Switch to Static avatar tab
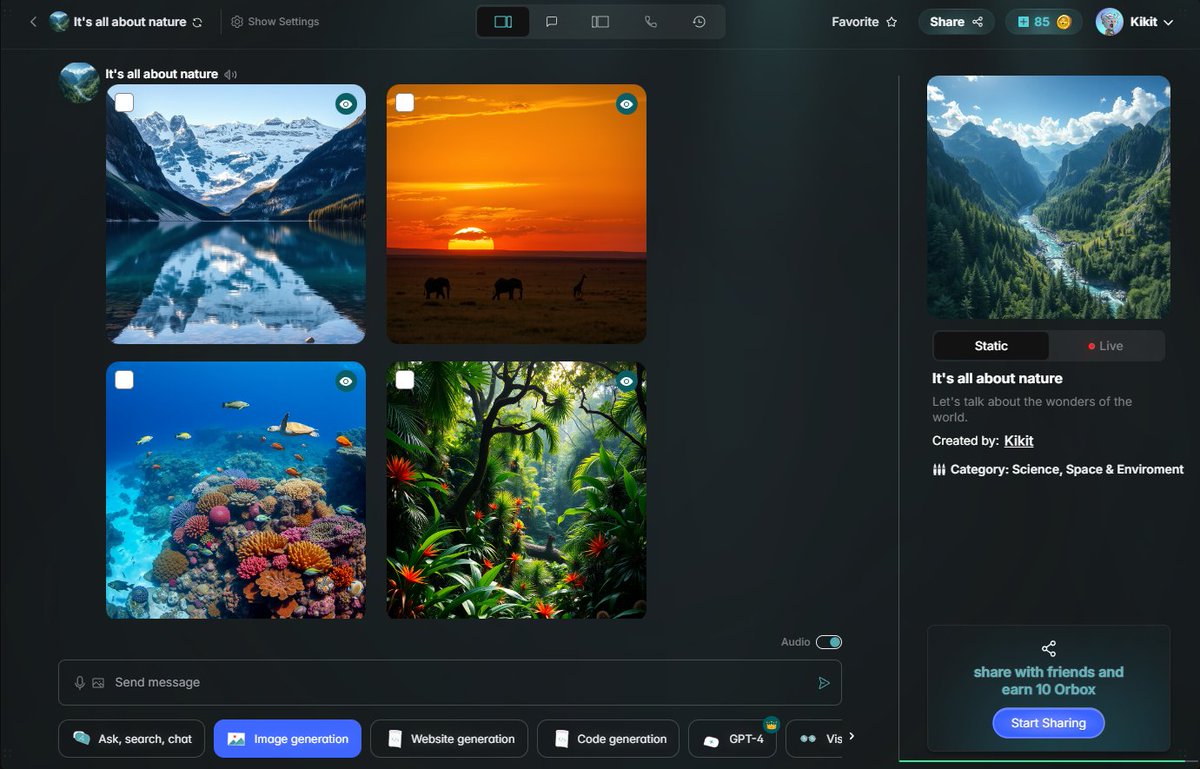1200x769 pixels. coord(991,346)
